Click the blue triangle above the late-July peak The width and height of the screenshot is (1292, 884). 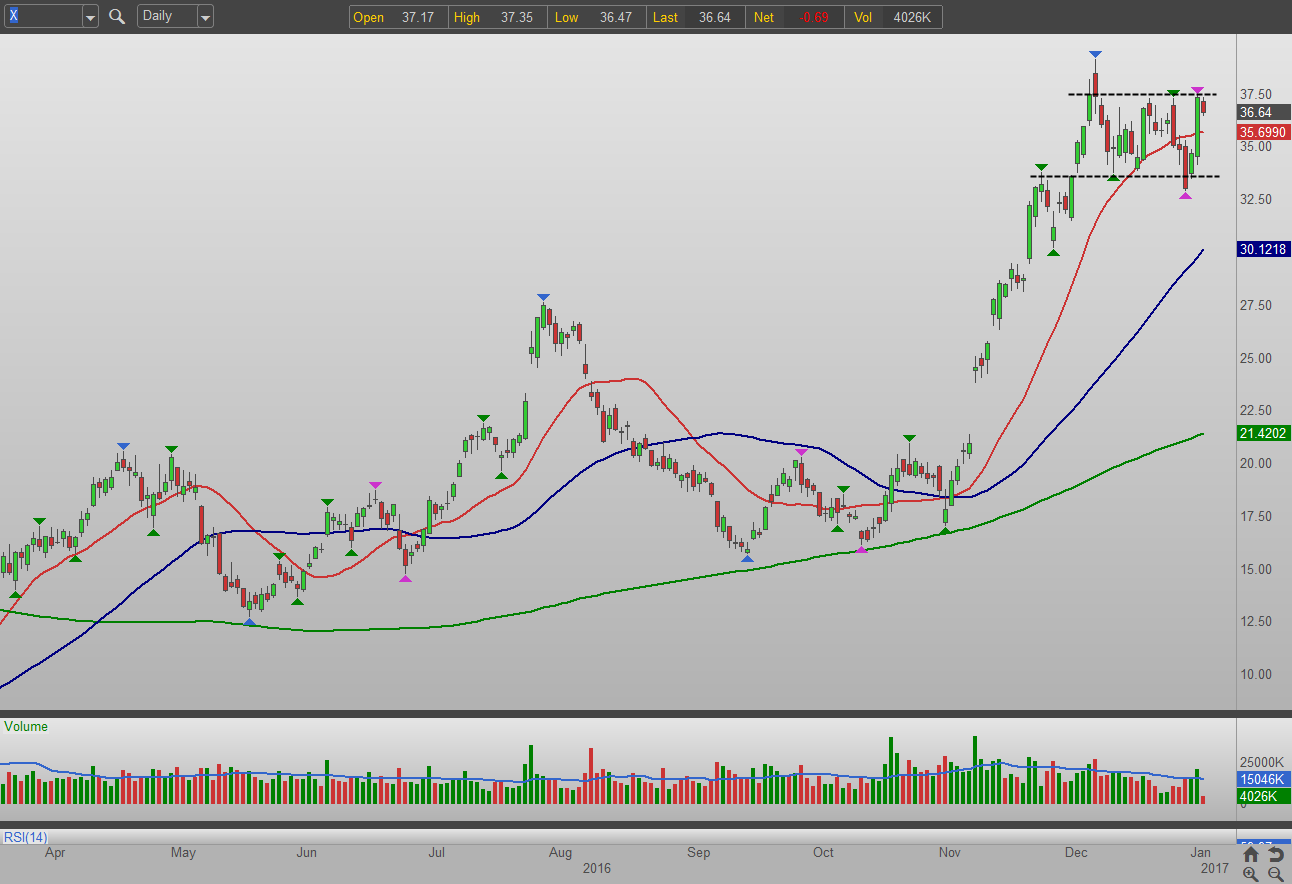543,297
